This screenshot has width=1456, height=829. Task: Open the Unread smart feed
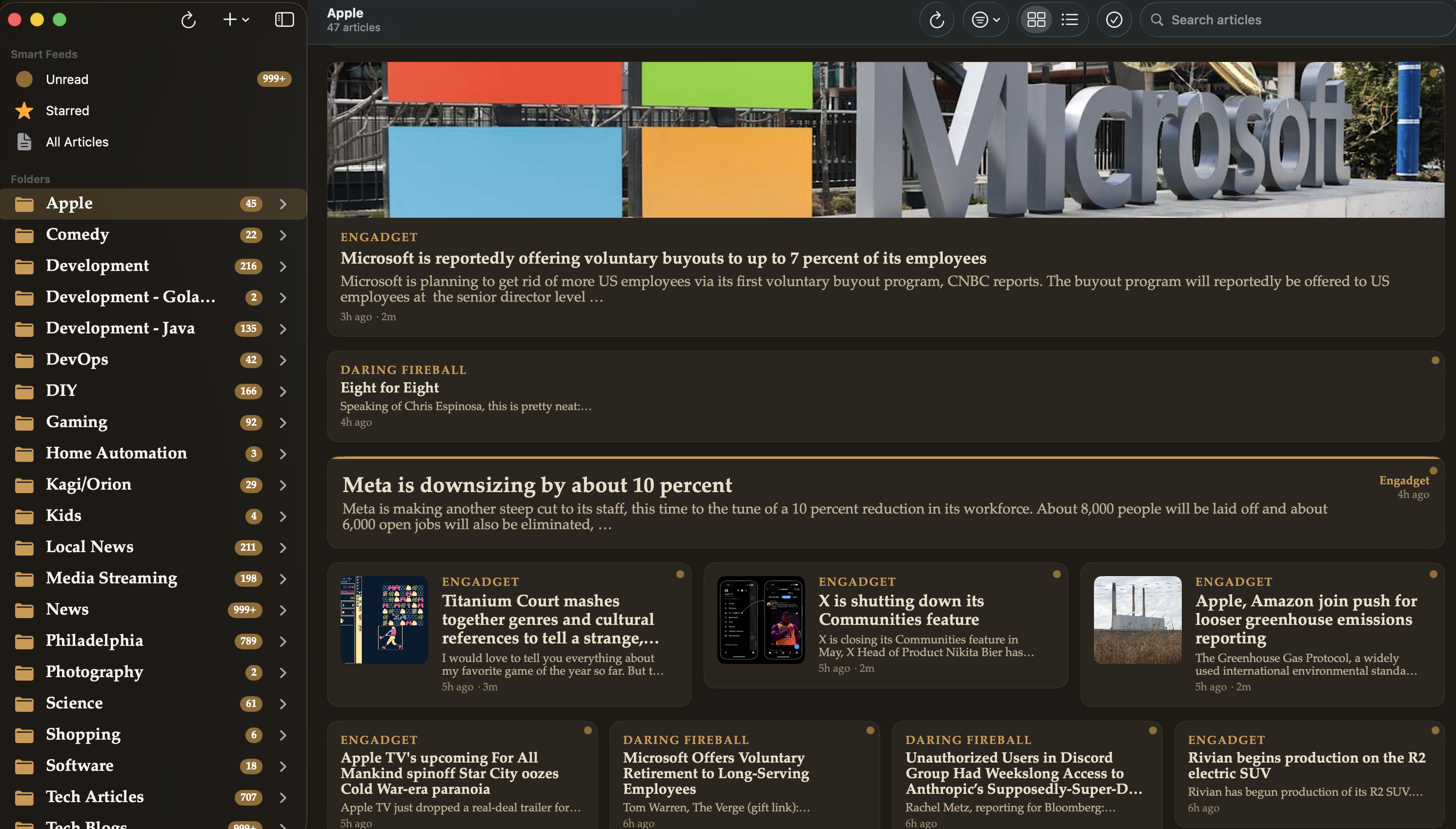click(x=153, y=79)
